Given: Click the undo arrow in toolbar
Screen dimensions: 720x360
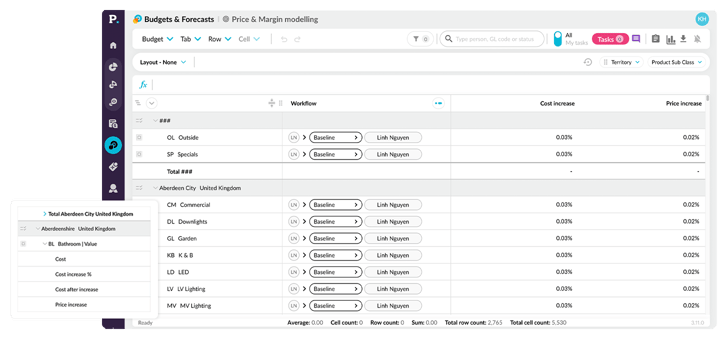Looking at the screenshot, I should click(284, 39).
